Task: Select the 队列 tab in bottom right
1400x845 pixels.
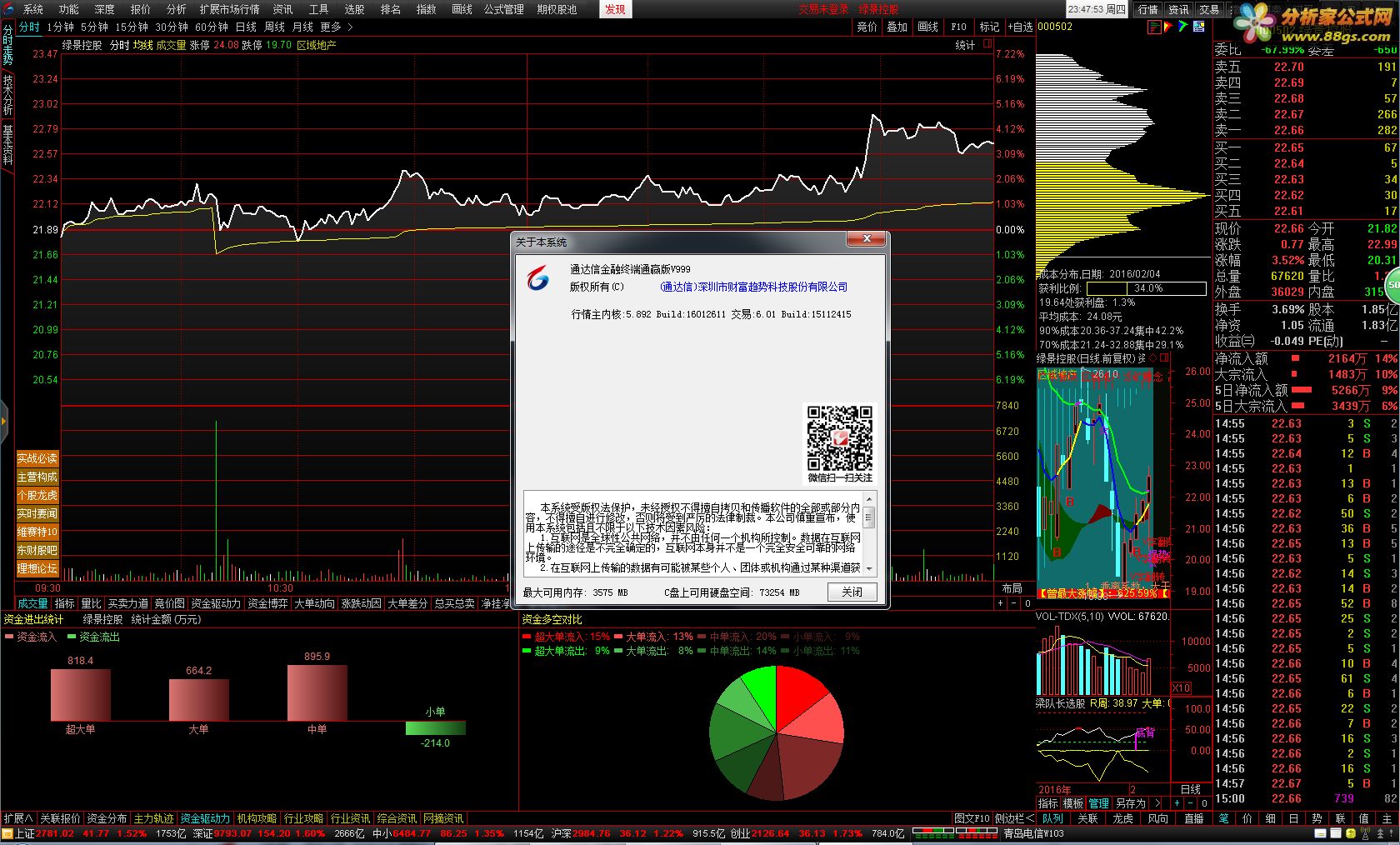Action: 1052,818
